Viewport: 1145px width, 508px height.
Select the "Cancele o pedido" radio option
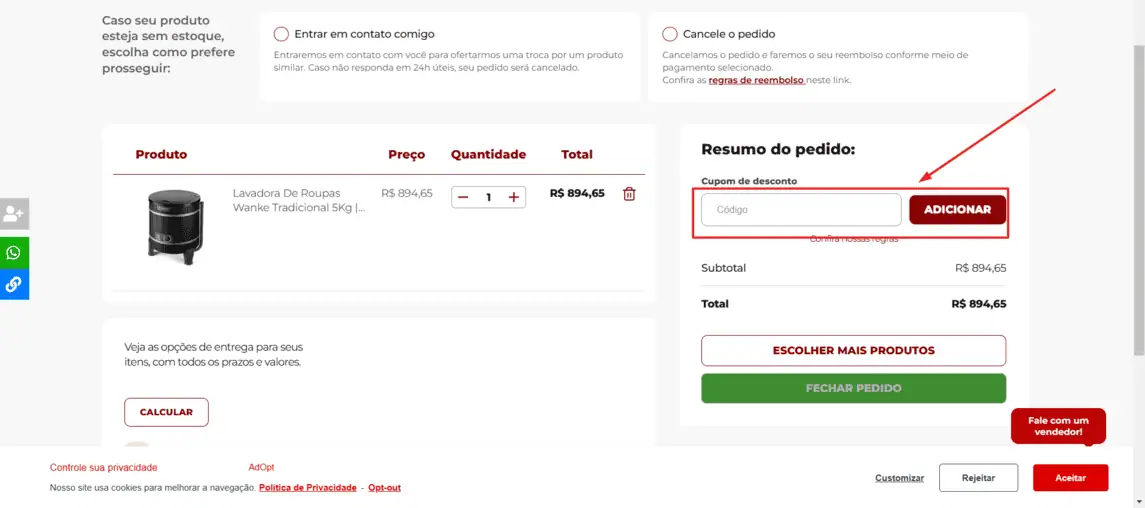[670, 34]
